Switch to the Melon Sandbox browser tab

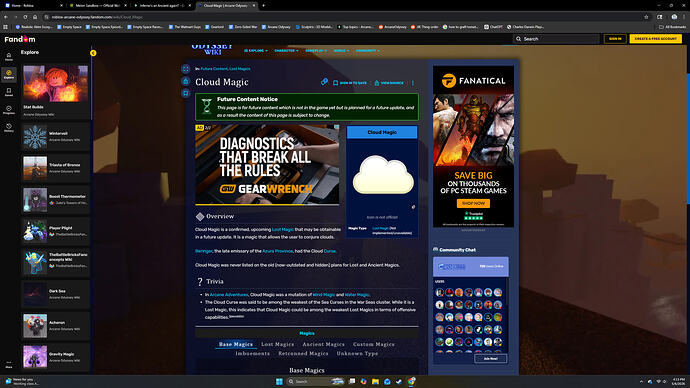(98, 5)
